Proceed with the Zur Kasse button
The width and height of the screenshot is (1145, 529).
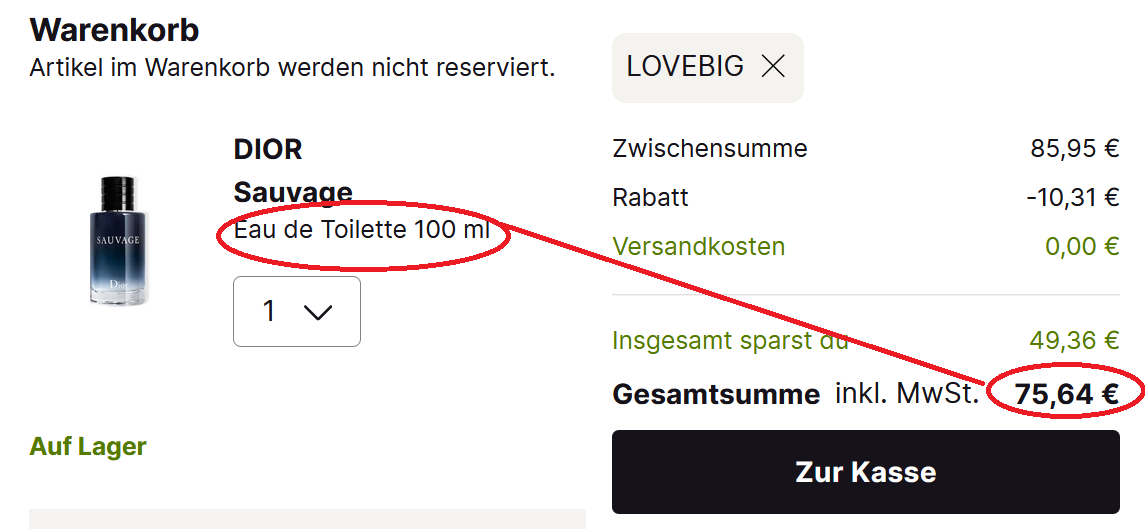[865, 471]
